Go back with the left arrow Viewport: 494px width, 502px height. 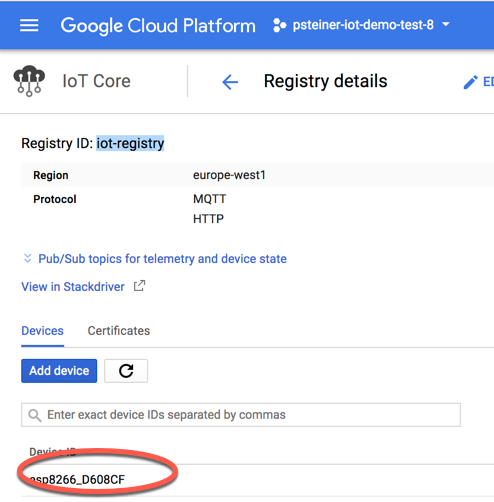[230, 82]
